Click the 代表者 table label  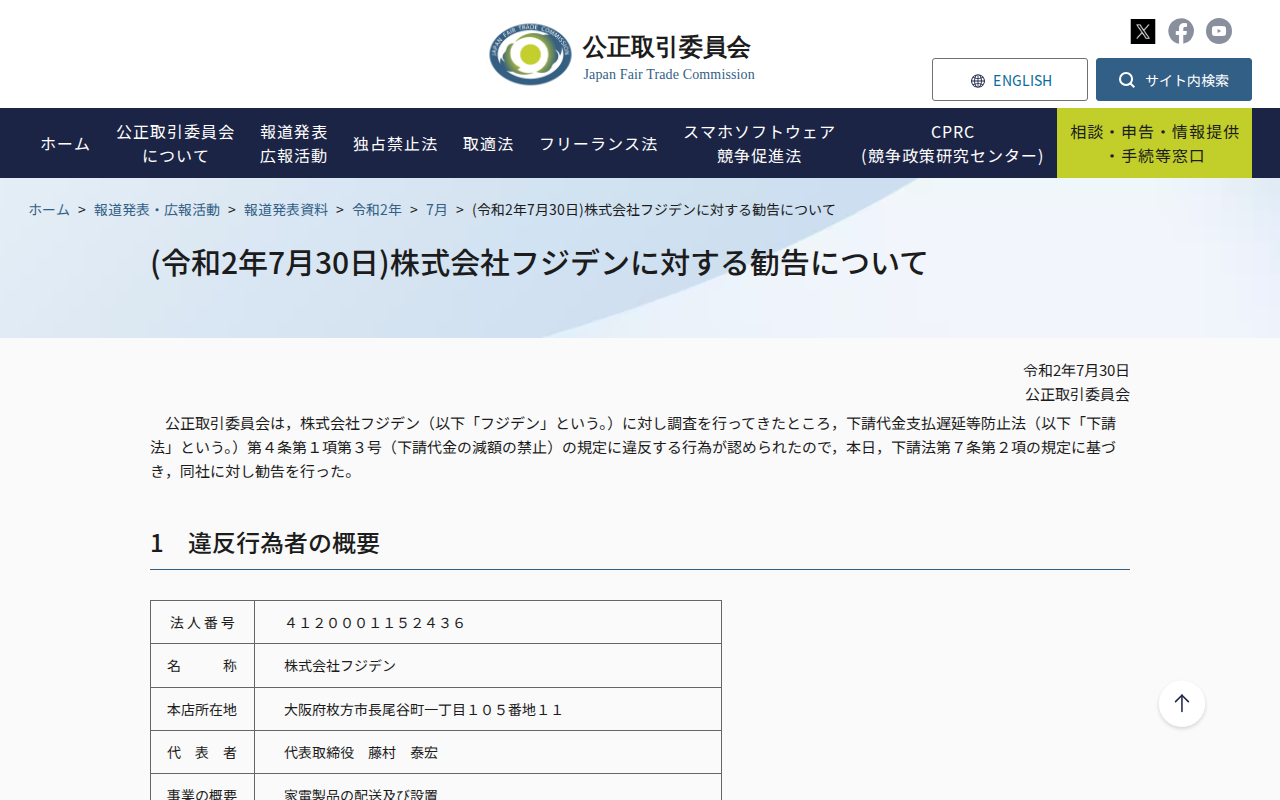click(202, 753)
